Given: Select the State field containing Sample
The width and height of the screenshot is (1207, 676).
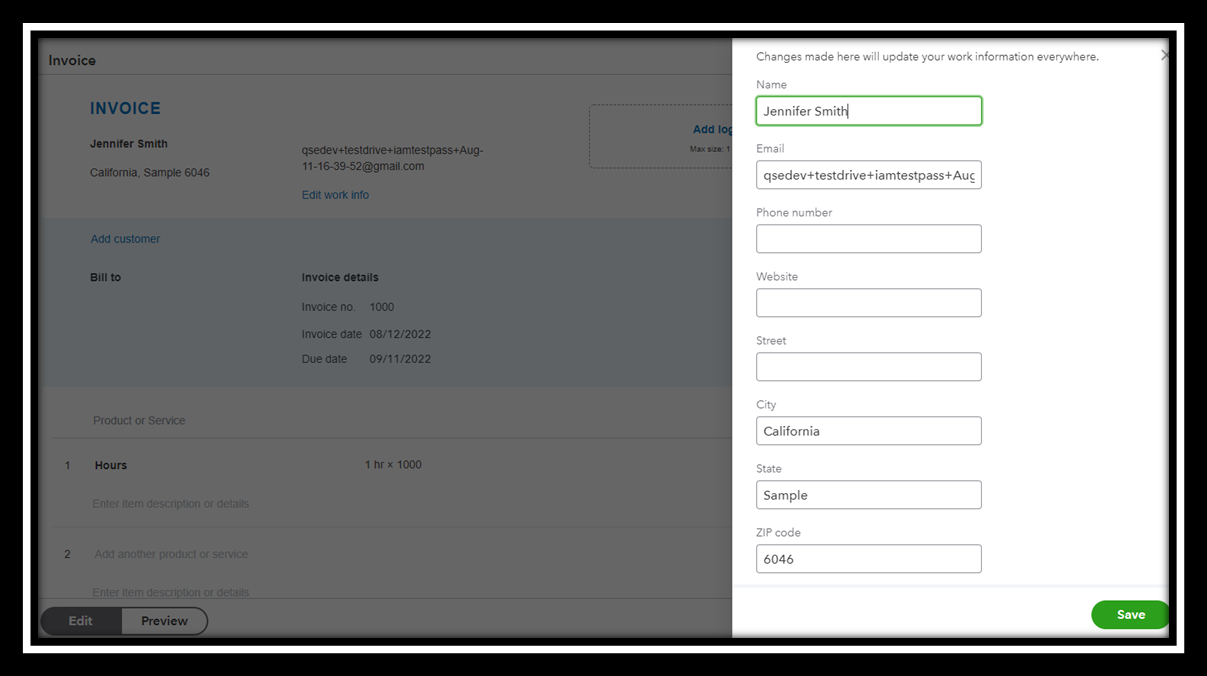Looking at the screenshot, I should pyautogui.click(x=868, y=495).
